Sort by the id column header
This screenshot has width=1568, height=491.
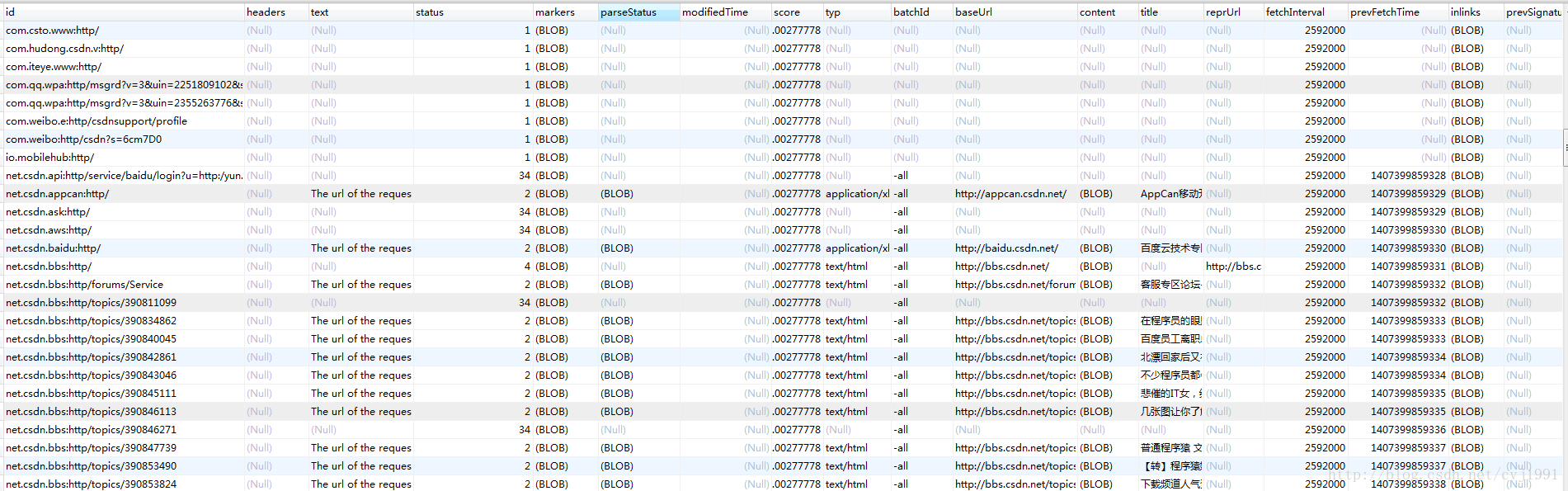click(x=123, y=12)
